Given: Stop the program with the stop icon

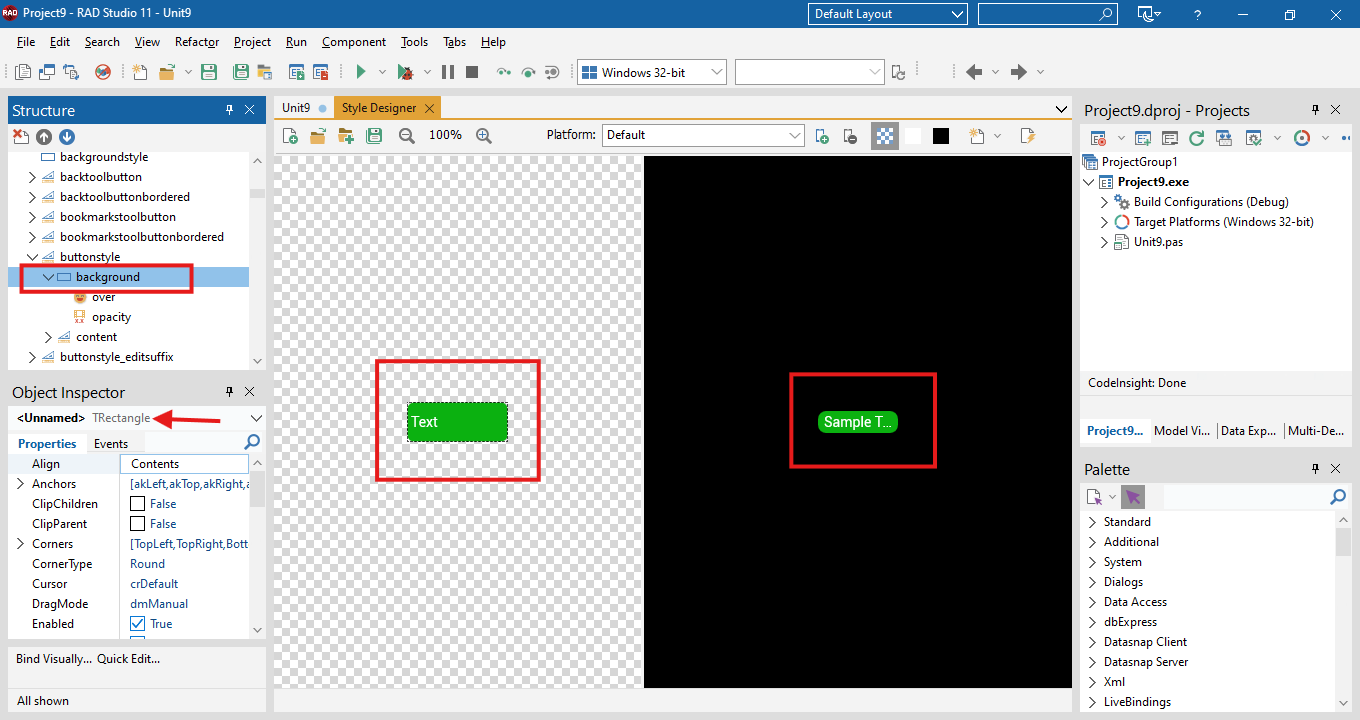Looking at the screenshot, I should tap(472, 72).
